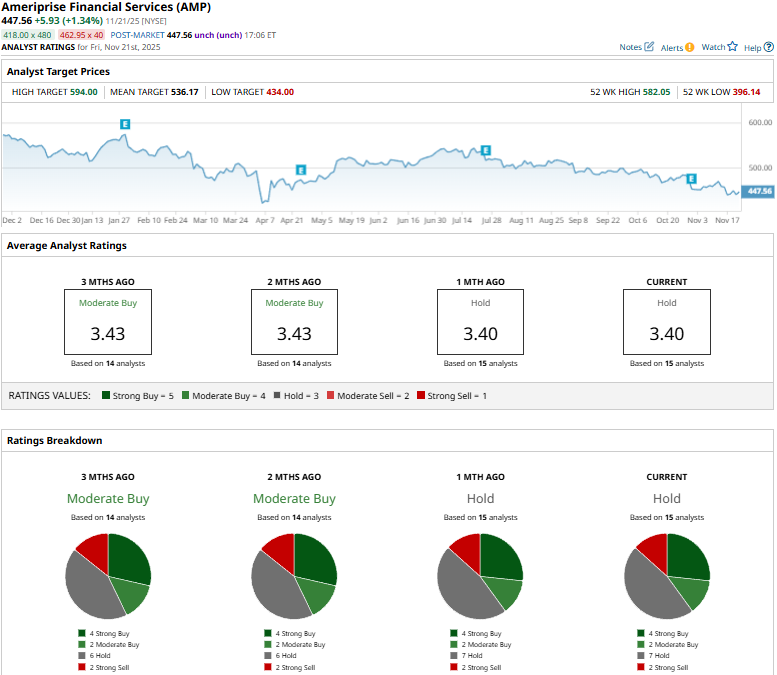The height and width of the screenshot is (675, 777).
Task: Open the Notes pencil icon
Action: (x=649, y=47)
